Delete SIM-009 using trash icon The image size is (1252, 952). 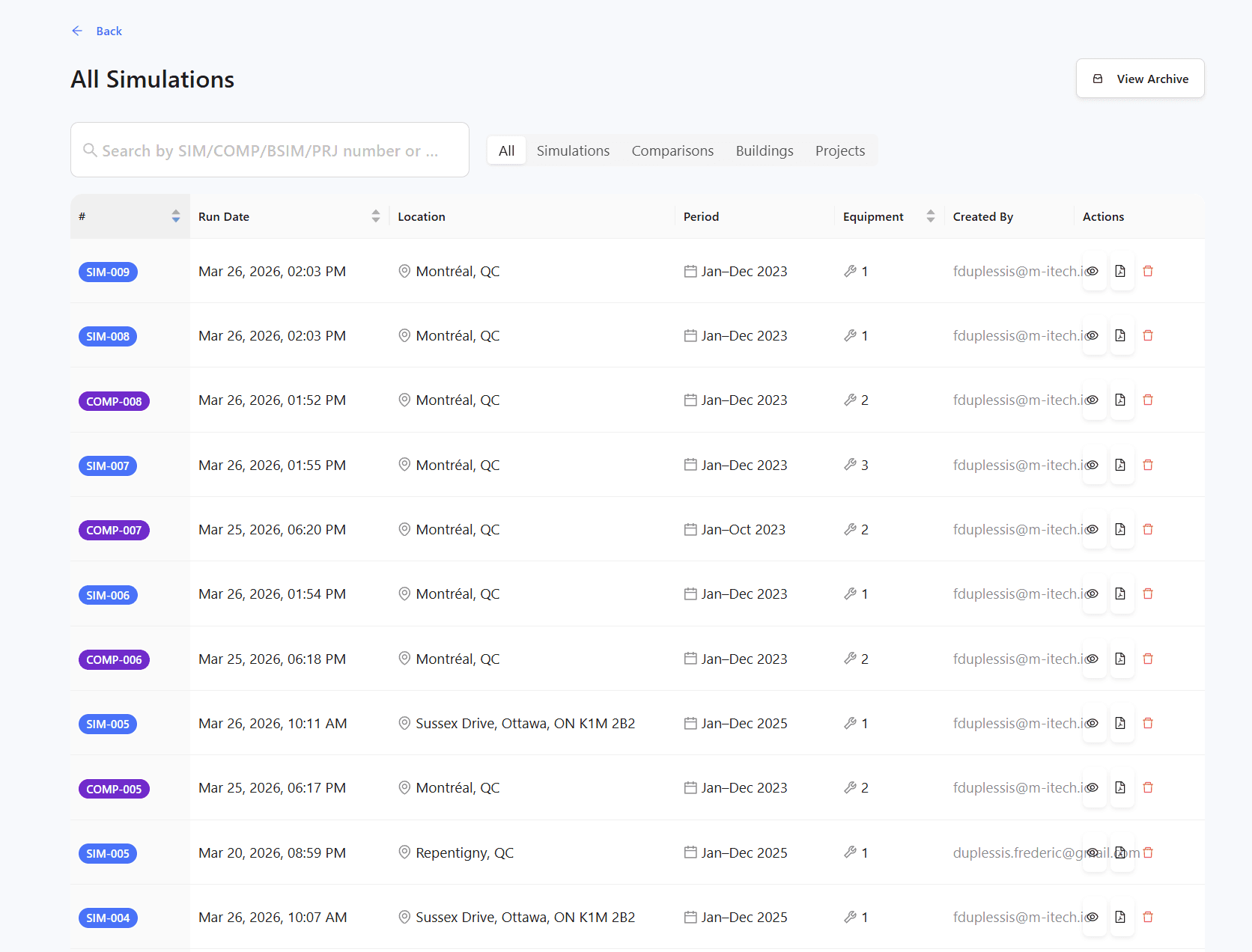tap(1148, 271)
